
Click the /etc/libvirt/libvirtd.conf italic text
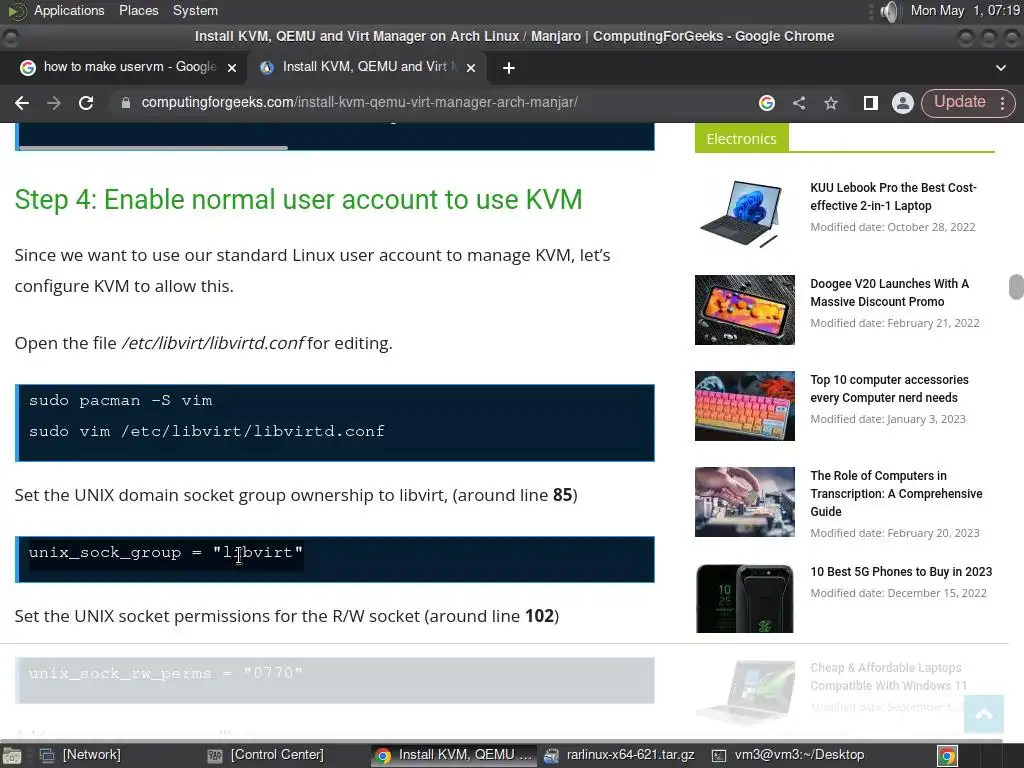(x=212, y=343)
